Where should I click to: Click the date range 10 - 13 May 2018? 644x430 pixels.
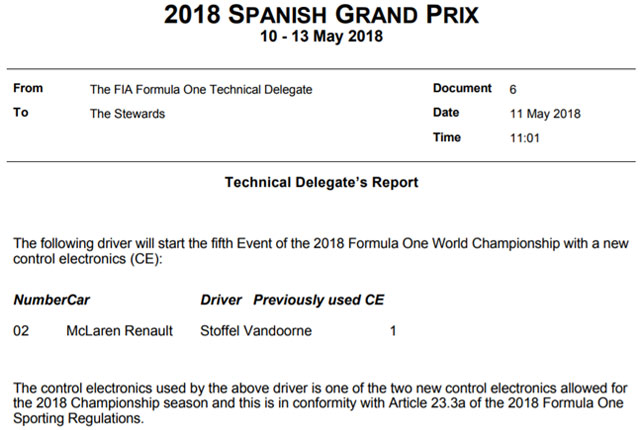coord(321,37)
